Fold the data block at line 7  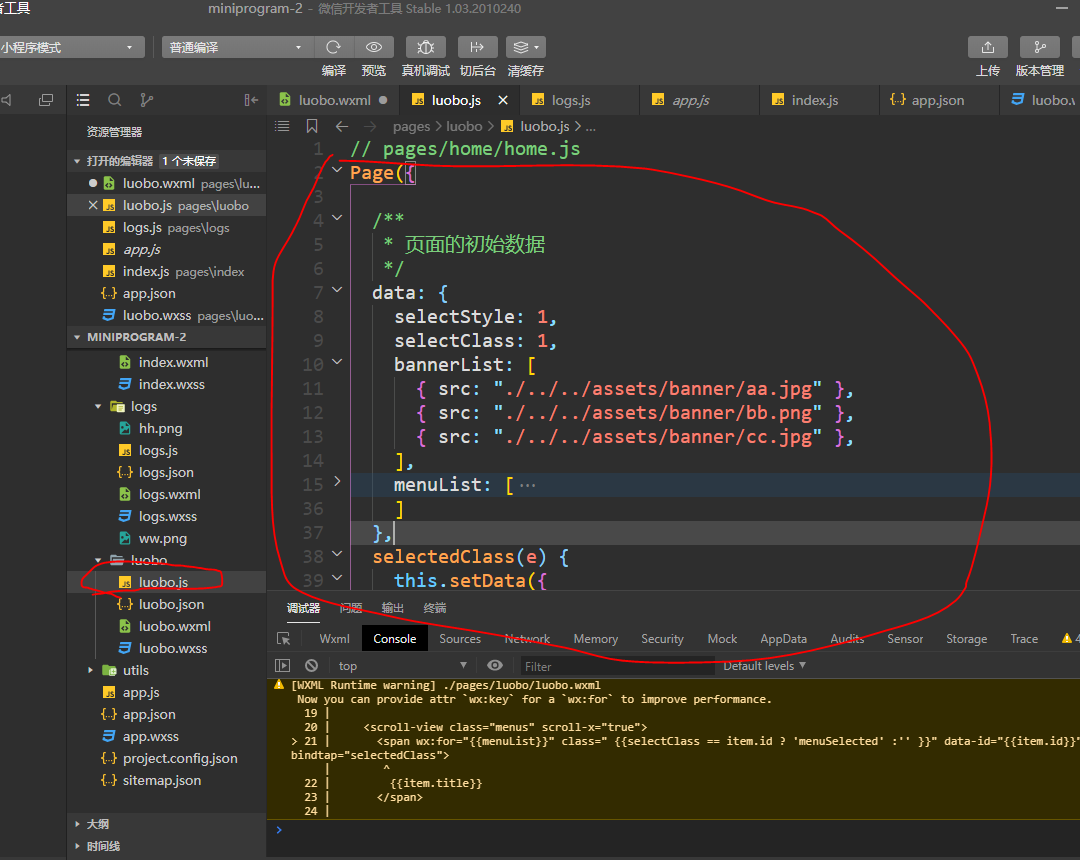coord(337,290)
